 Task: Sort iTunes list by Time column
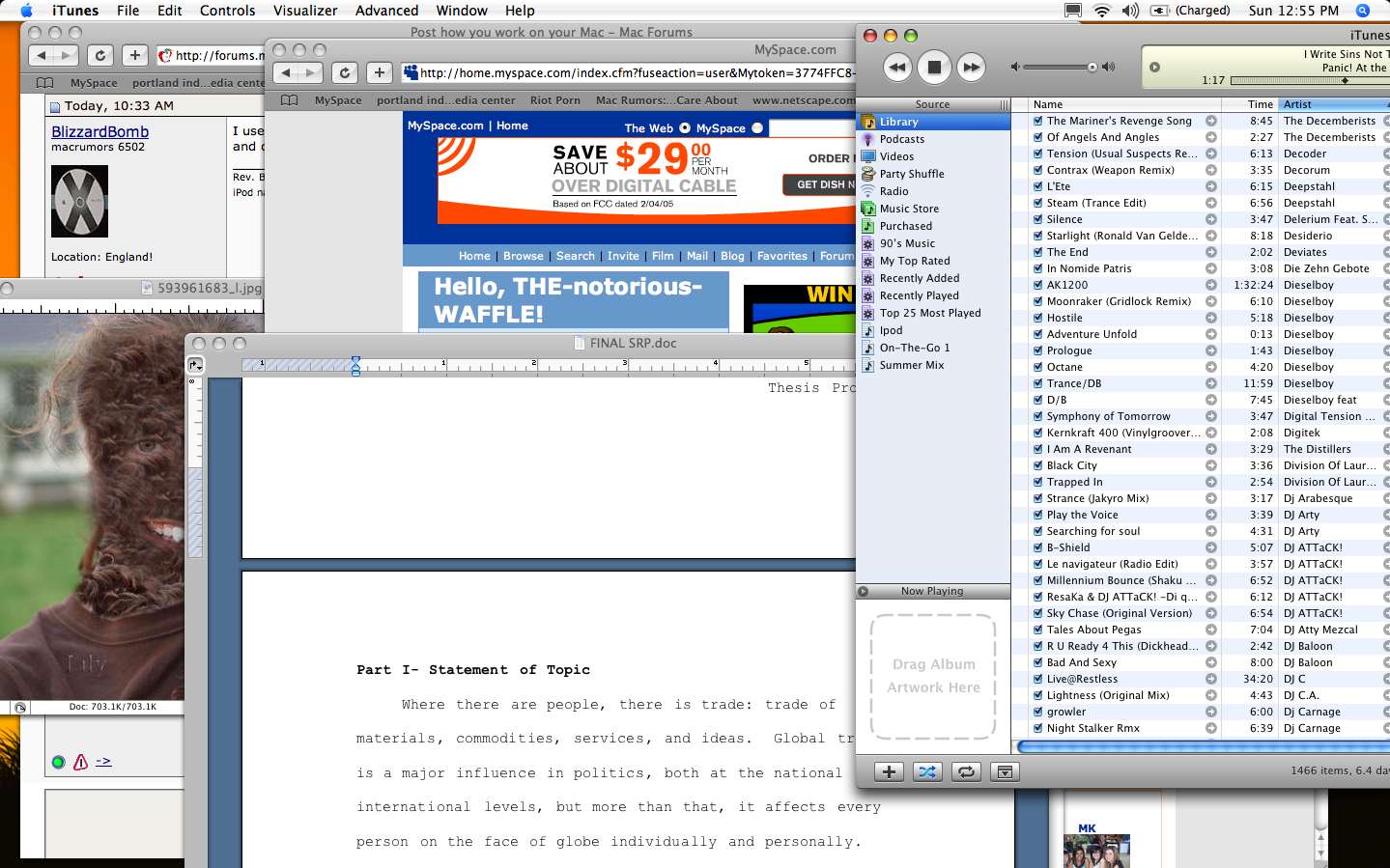pyautogui.click(x=1250, y=104)
